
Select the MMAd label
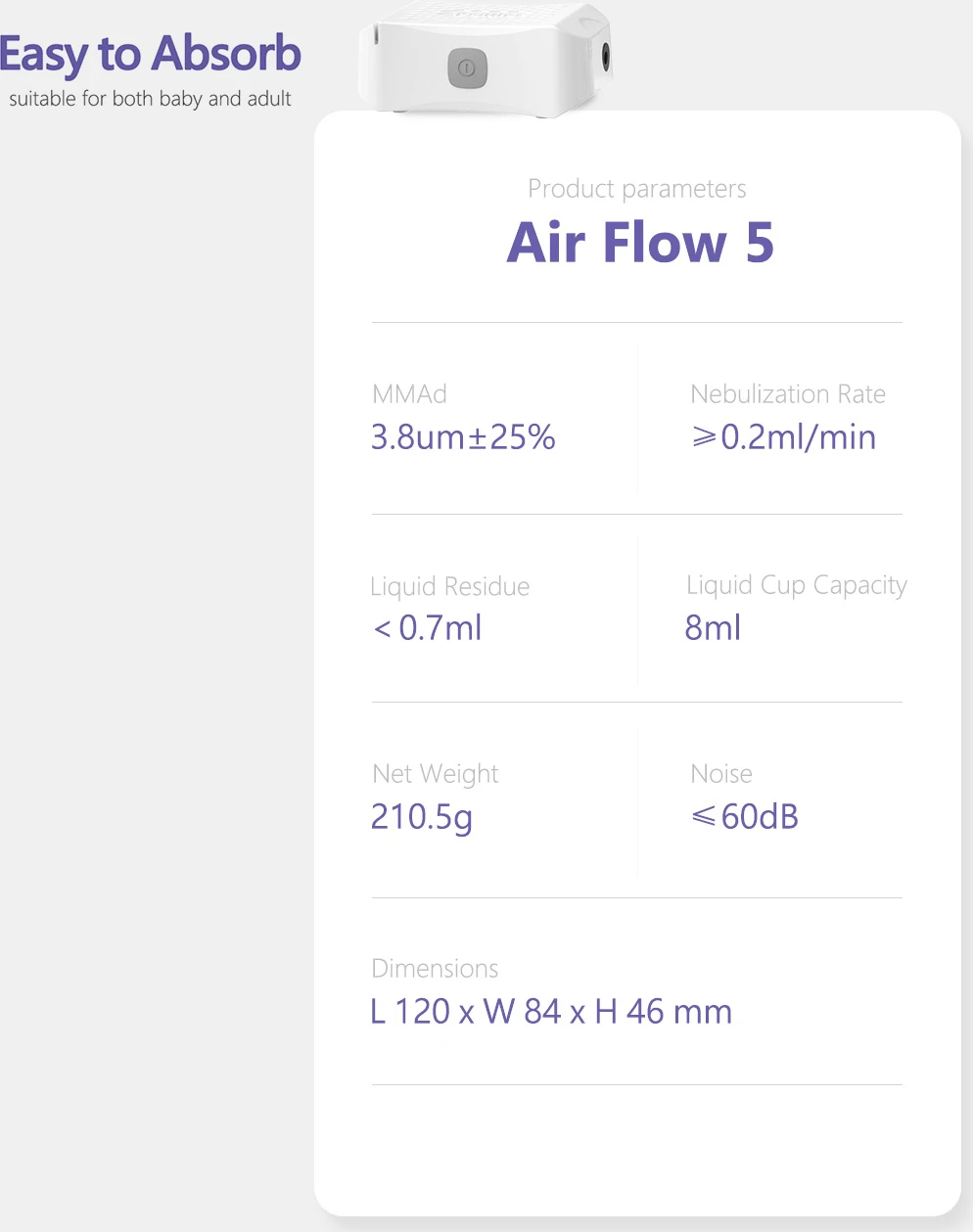tap(409, 394)
